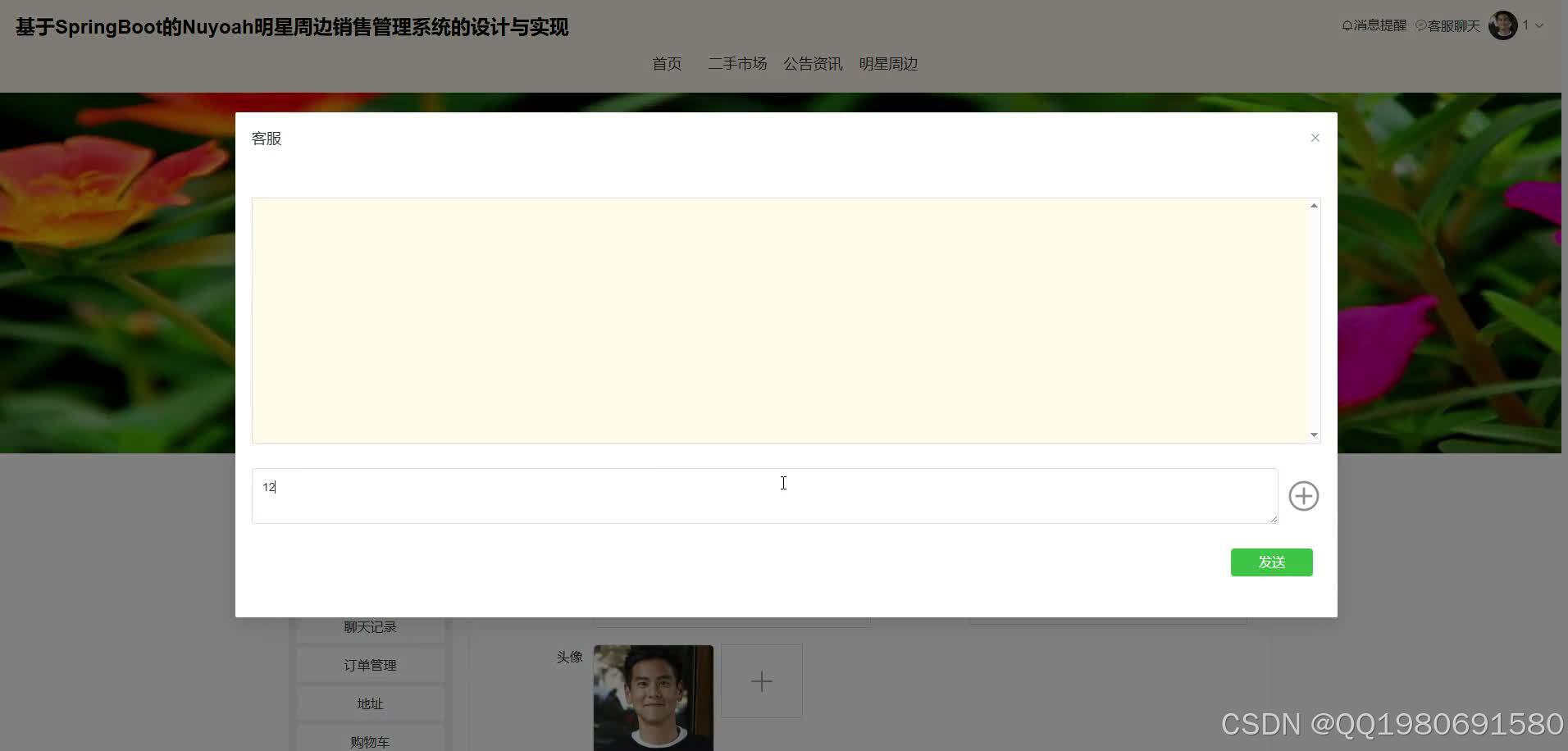
Task: Open the 首页 navigation menu item
Action: tap(667, 63)
